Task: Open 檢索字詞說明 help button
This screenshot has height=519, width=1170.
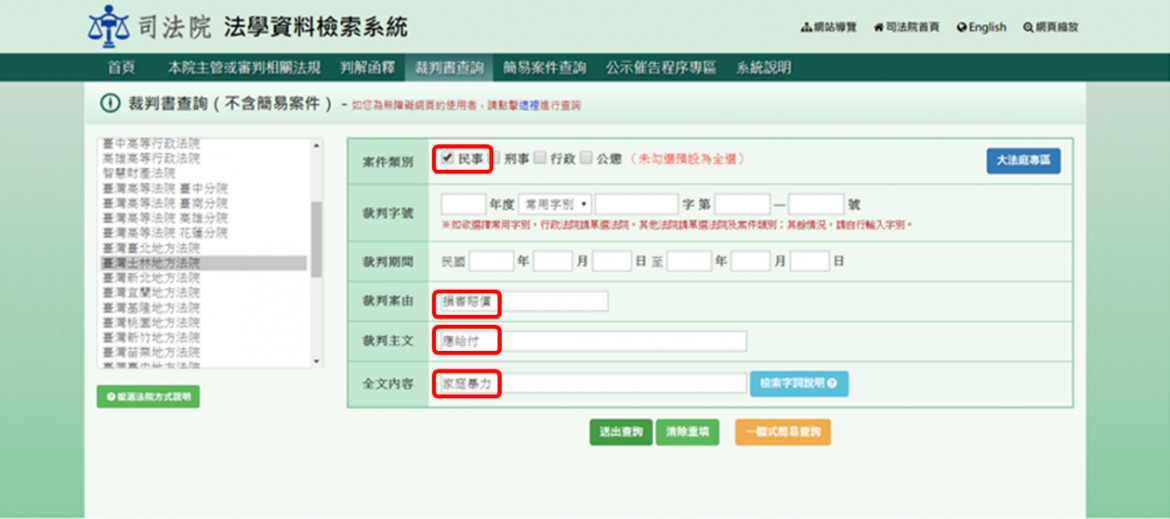Action: point(798,384)
